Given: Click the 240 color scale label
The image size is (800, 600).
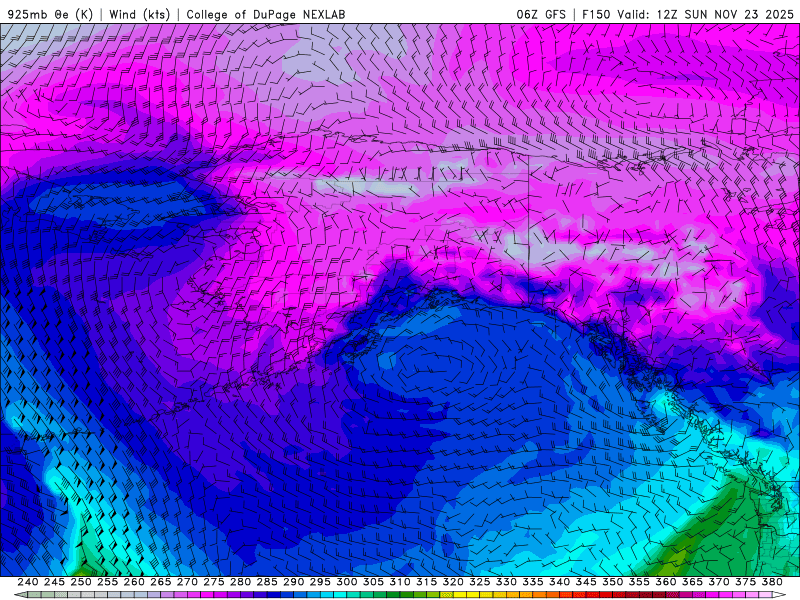Looking at the screenshot, I should [x=28, y=582].
